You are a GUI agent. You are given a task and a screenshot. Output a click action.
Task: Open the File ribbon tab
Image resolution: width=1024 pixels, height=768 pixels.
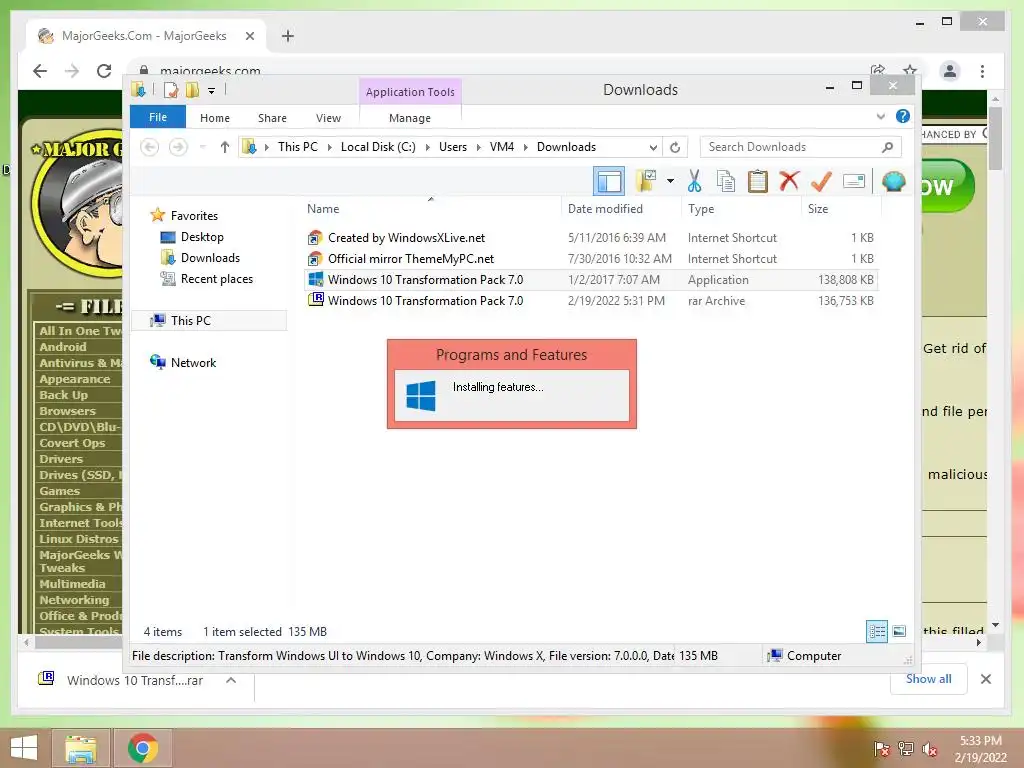coord(158,117)
